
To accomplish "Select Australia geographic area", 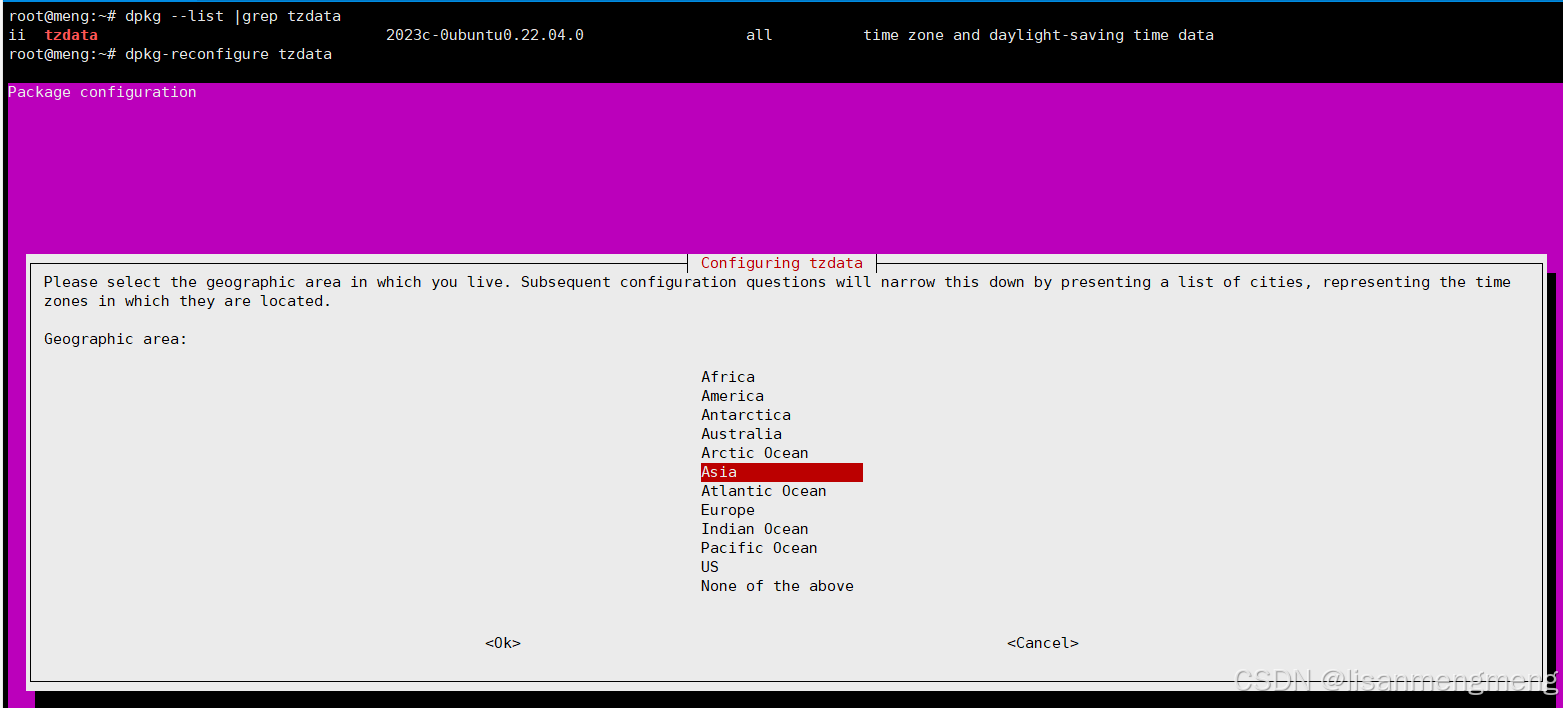I will (741, 433).
